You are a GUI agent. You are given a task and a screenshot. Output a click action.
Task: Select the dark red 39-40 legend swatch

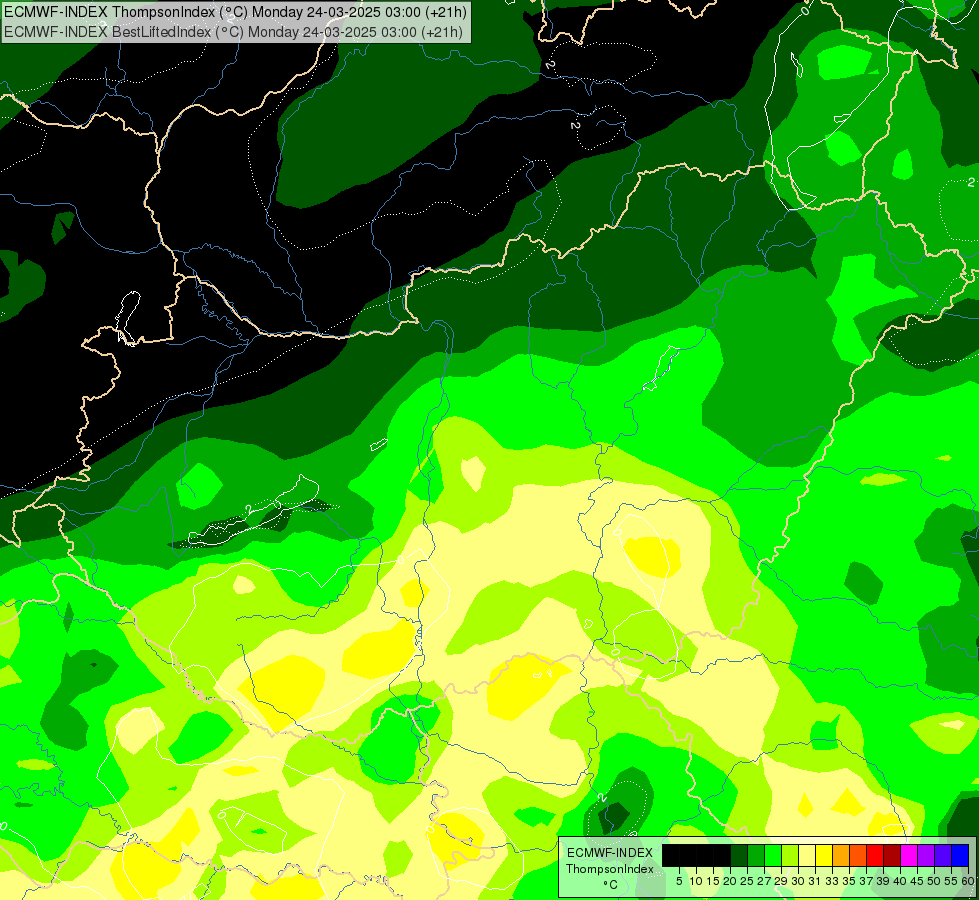click(892, 855)
